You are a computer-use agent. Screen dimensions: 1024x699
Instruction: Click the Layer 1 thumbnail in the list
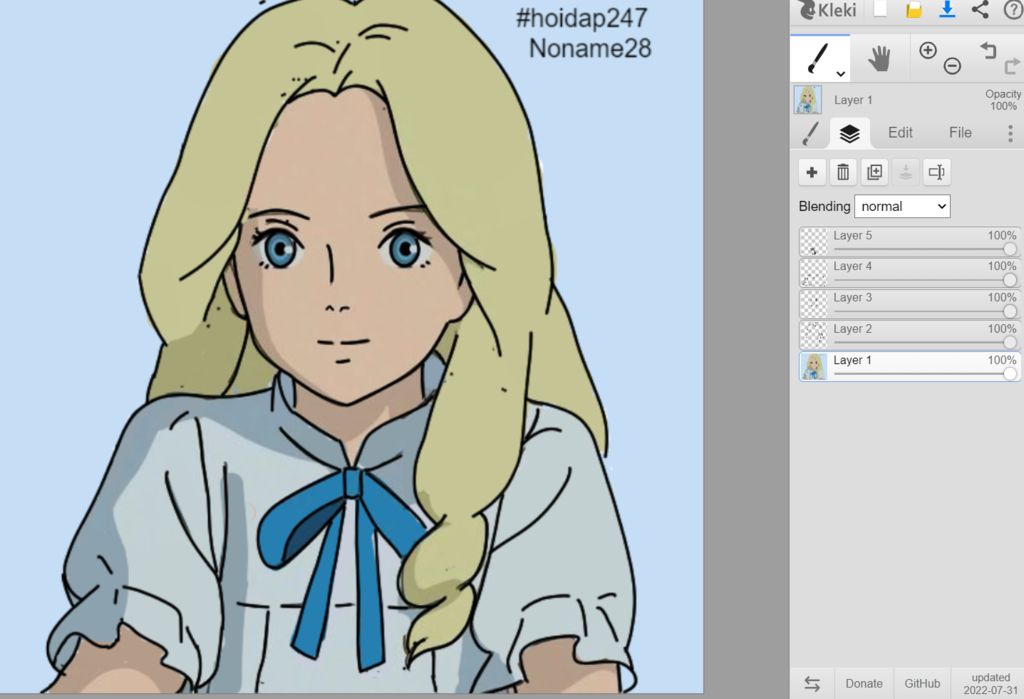point(814,366)
